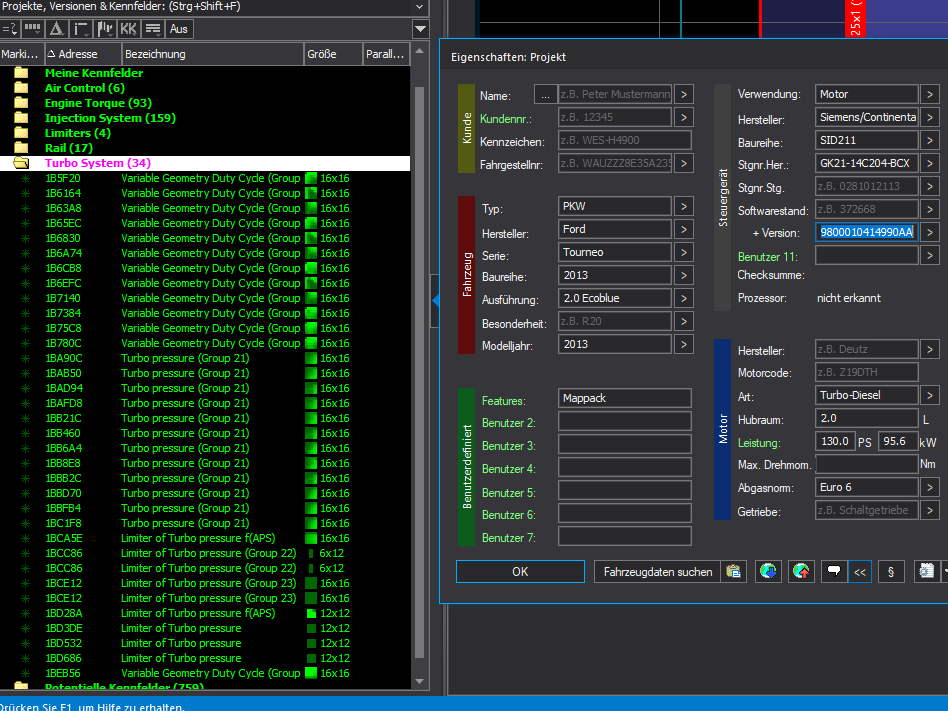Click the paste vehicle data clipboard icon

(734, 571)
